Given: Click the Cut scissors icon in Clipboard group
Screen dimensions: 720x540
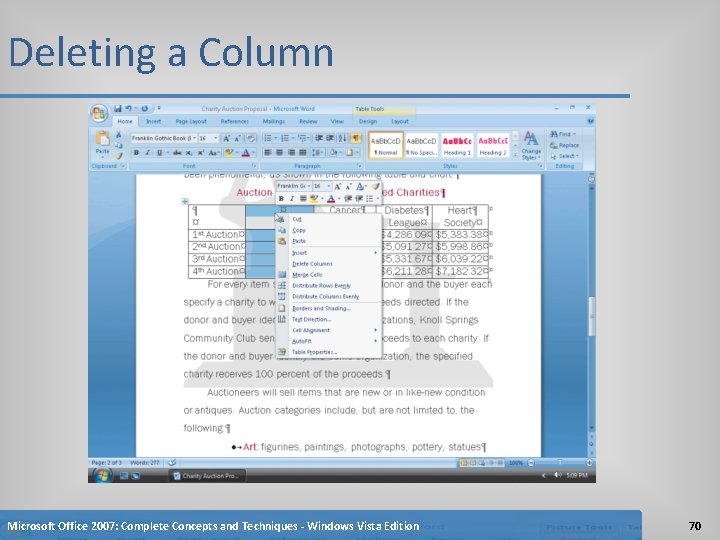Looking at the screenshot, I should [x=119, y=135].
